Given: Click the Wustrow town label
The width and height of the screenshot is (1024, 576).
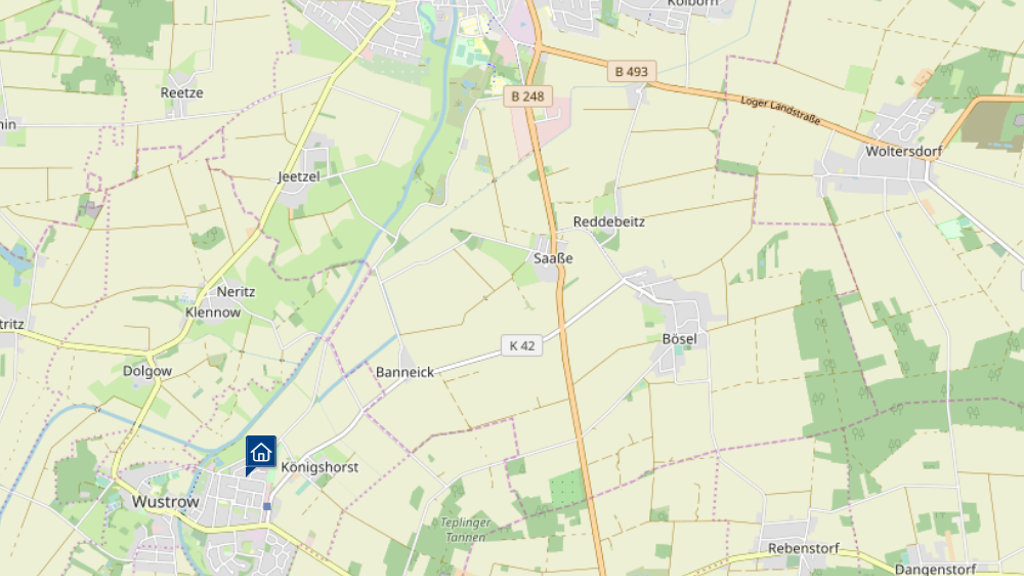Looking at the screenshot, I should click(x=165, y=502).
